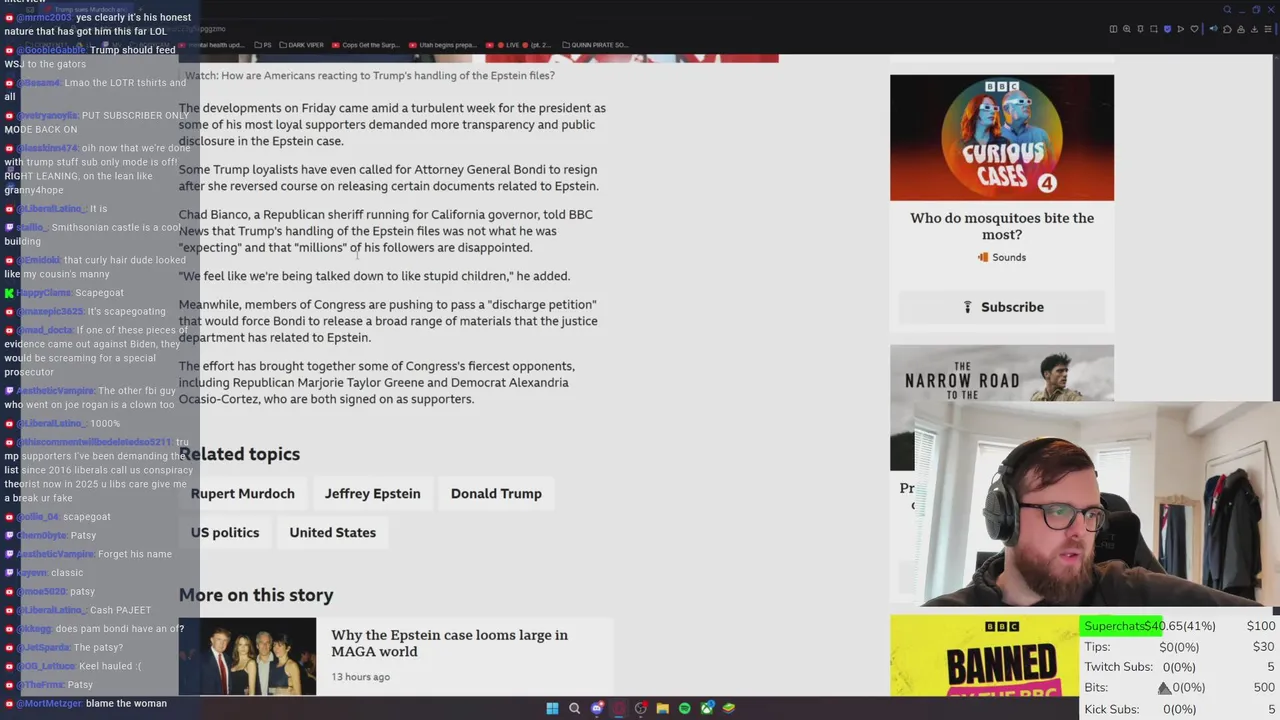Open the US politics topic
Image resolution: width=1280 pixels, height=720 pixels.
coord(225,532)
